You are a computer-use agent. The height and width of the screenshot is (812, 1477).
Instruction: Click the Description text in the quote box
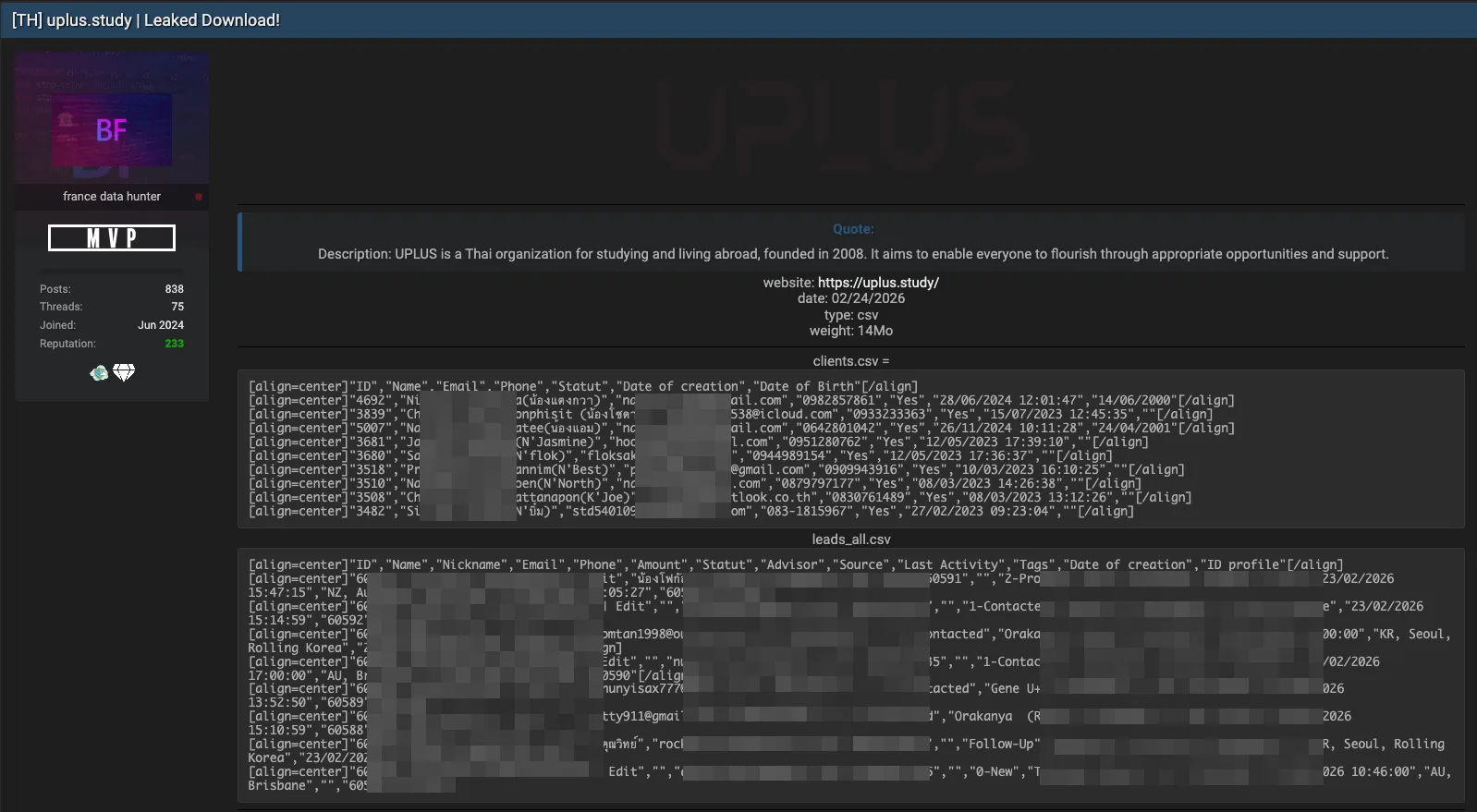click(x=852, y=254)
